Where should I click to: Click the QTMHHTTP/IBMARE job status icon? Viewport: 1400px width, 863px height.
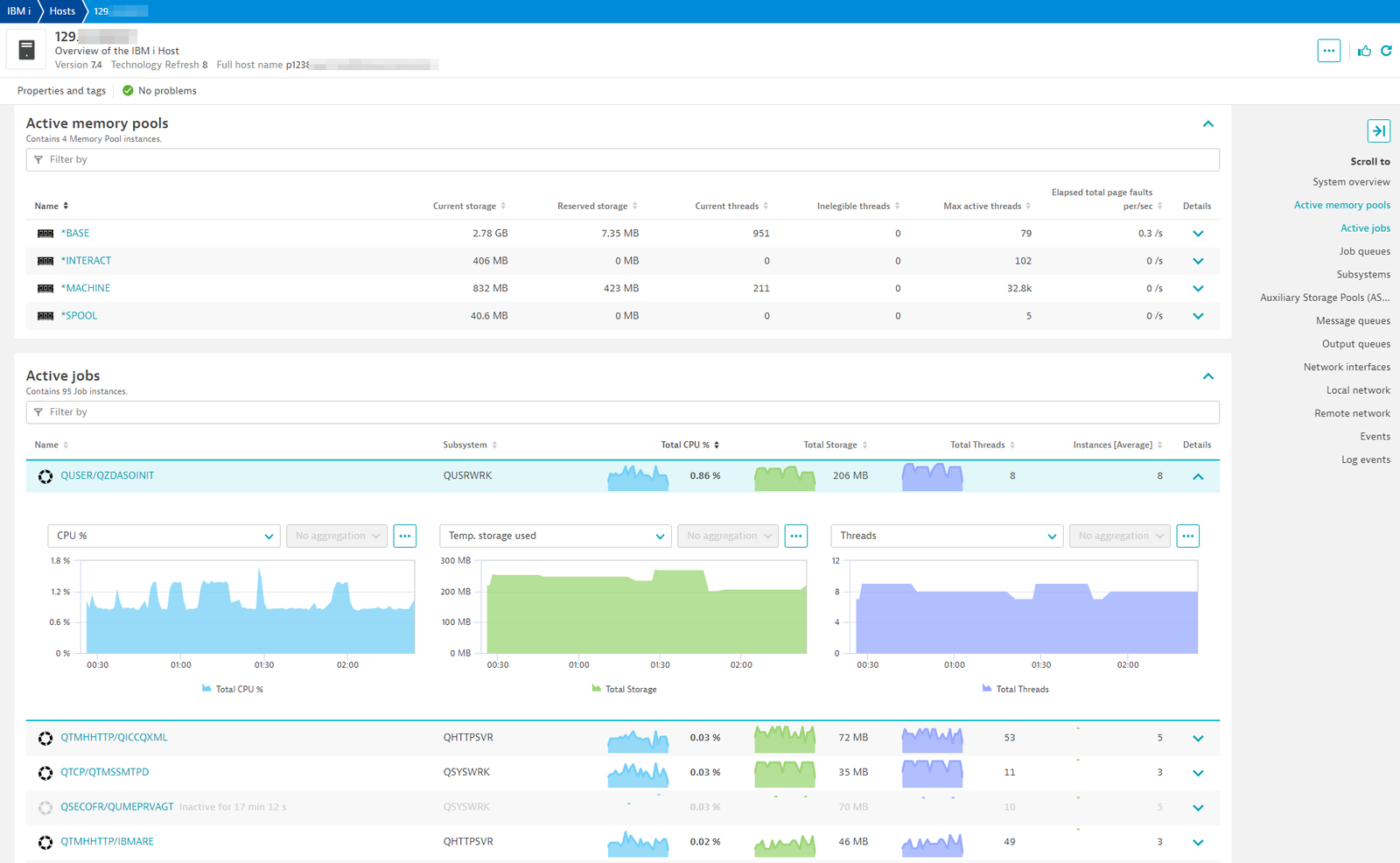point(45,842)
